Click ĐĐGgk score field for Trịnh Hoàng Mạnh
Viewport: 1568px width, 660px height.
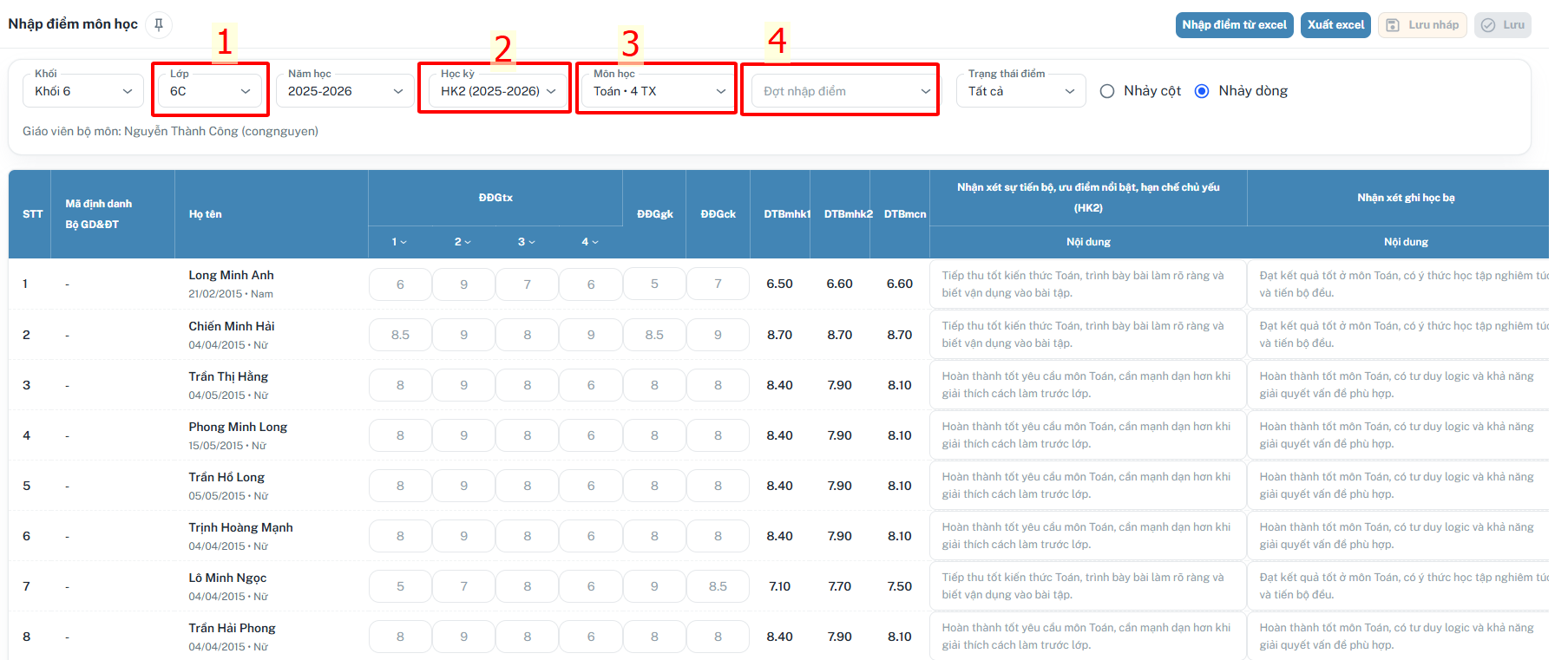(654, 536)
